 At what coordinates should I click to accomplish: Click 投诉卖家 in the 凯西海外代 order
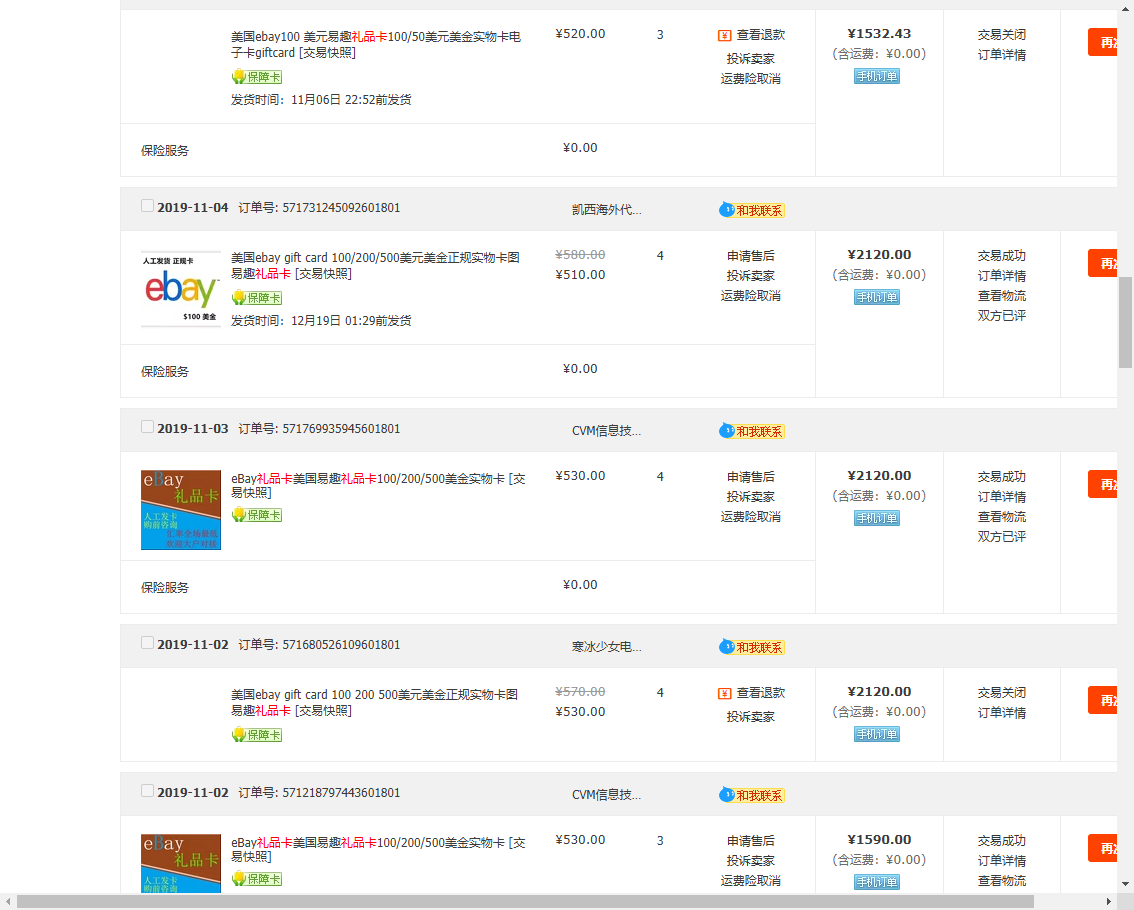[751, 276]
